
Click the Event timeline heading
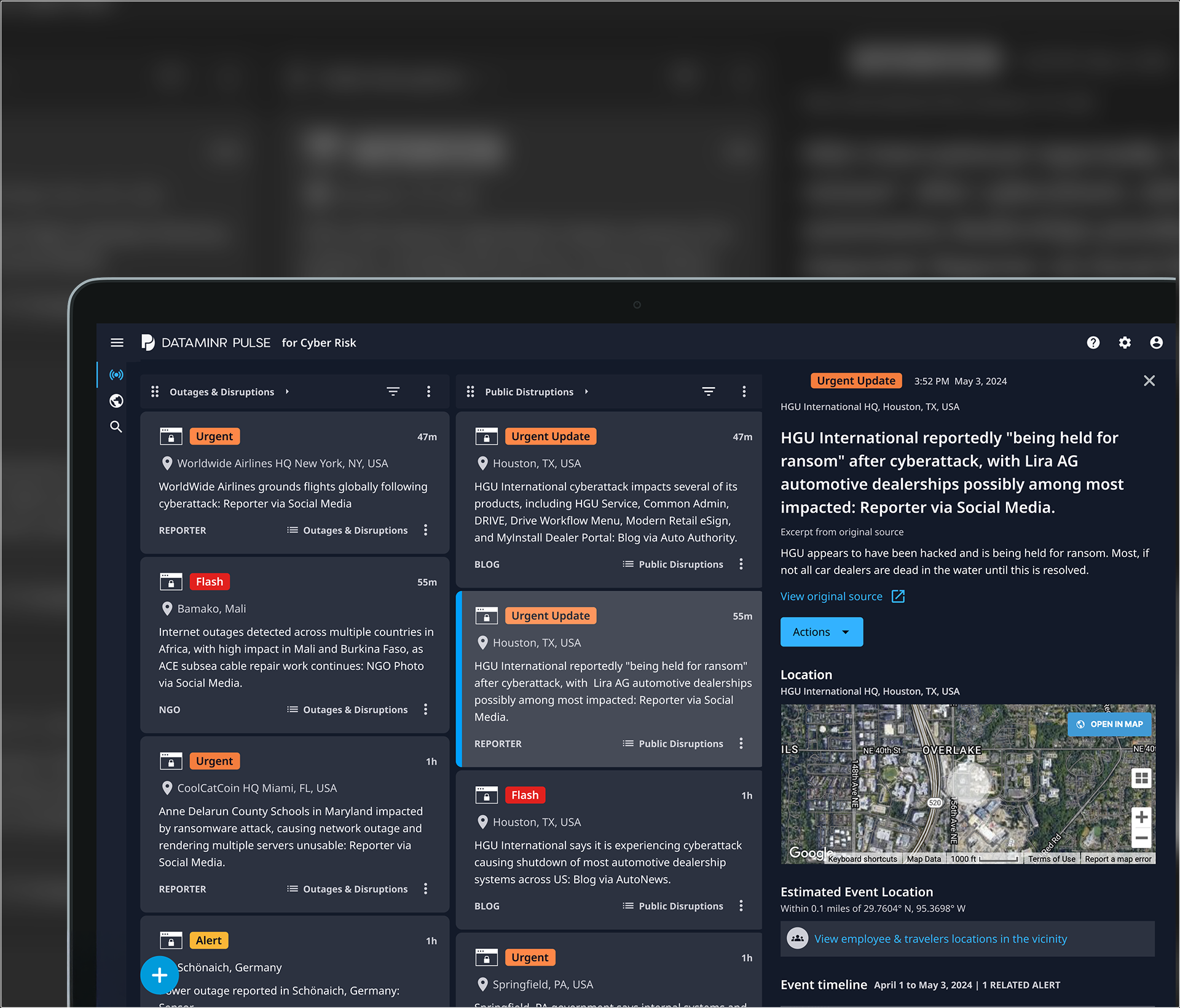(824, 985)
